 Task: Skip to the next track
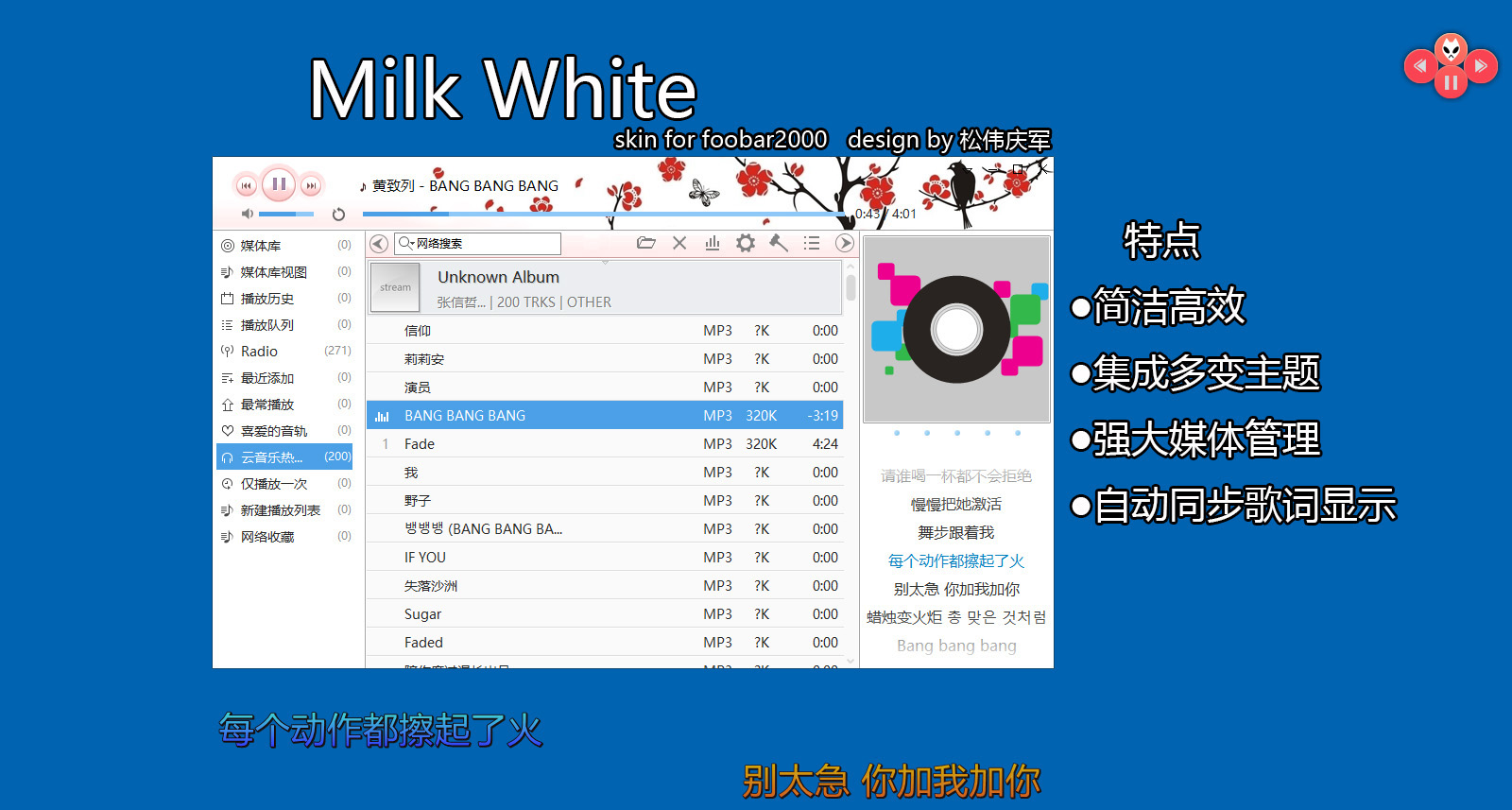click(311, 186)
